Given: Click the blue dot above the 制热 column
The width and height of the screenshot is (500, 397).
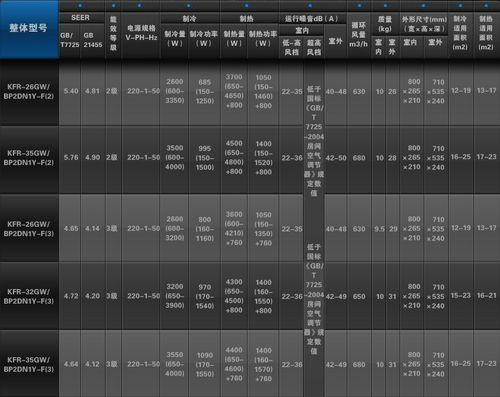Looking at the screenshot, I should [246, 5].
